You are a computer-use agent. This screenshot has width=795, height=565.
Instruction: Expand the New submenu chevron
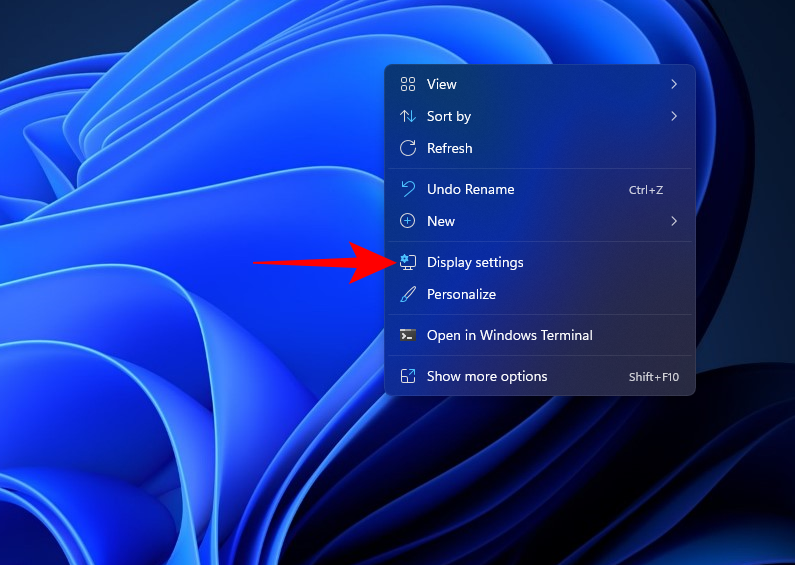[674, 221]
